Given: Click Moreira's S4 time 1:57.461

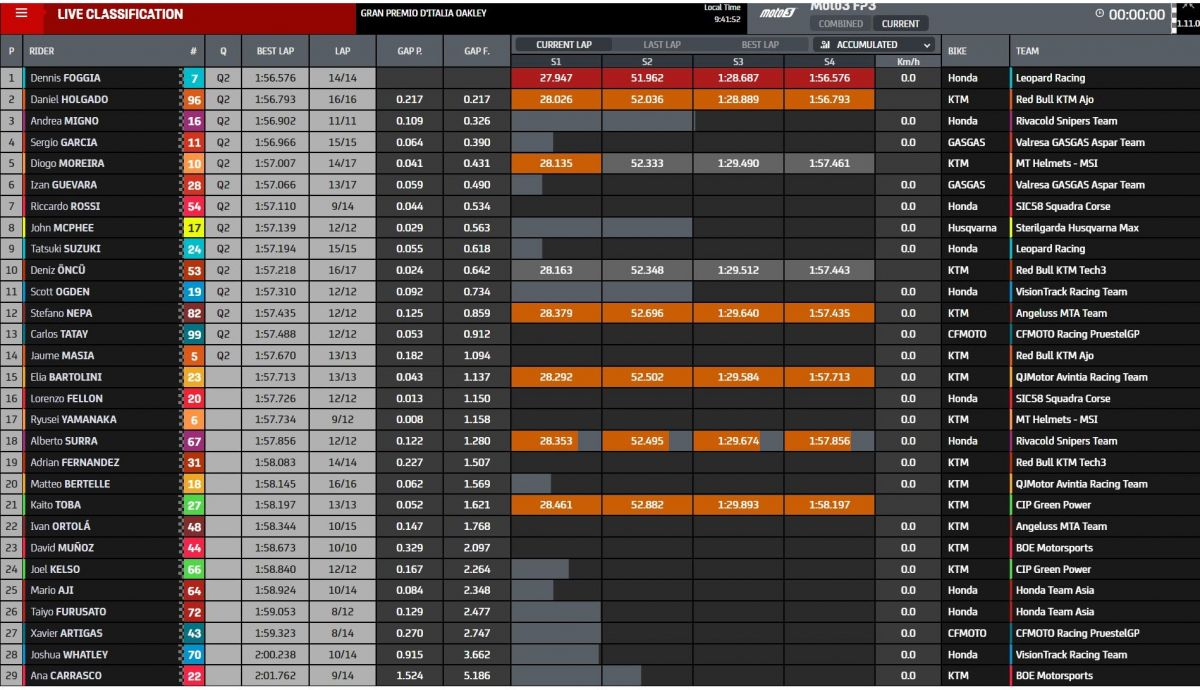Looking at the screenshot, I should [x=828, y=163].
